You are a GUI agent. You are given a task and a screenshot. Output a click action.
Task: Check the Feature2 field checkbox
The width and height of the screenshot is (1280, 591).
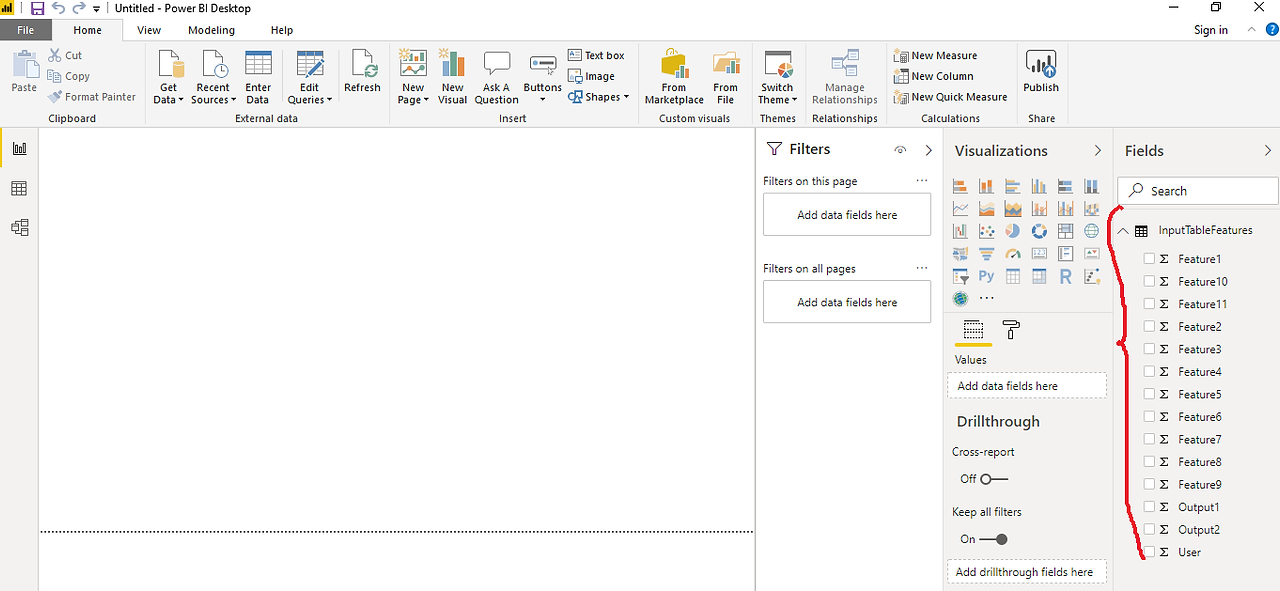[x=1149, y=327]
